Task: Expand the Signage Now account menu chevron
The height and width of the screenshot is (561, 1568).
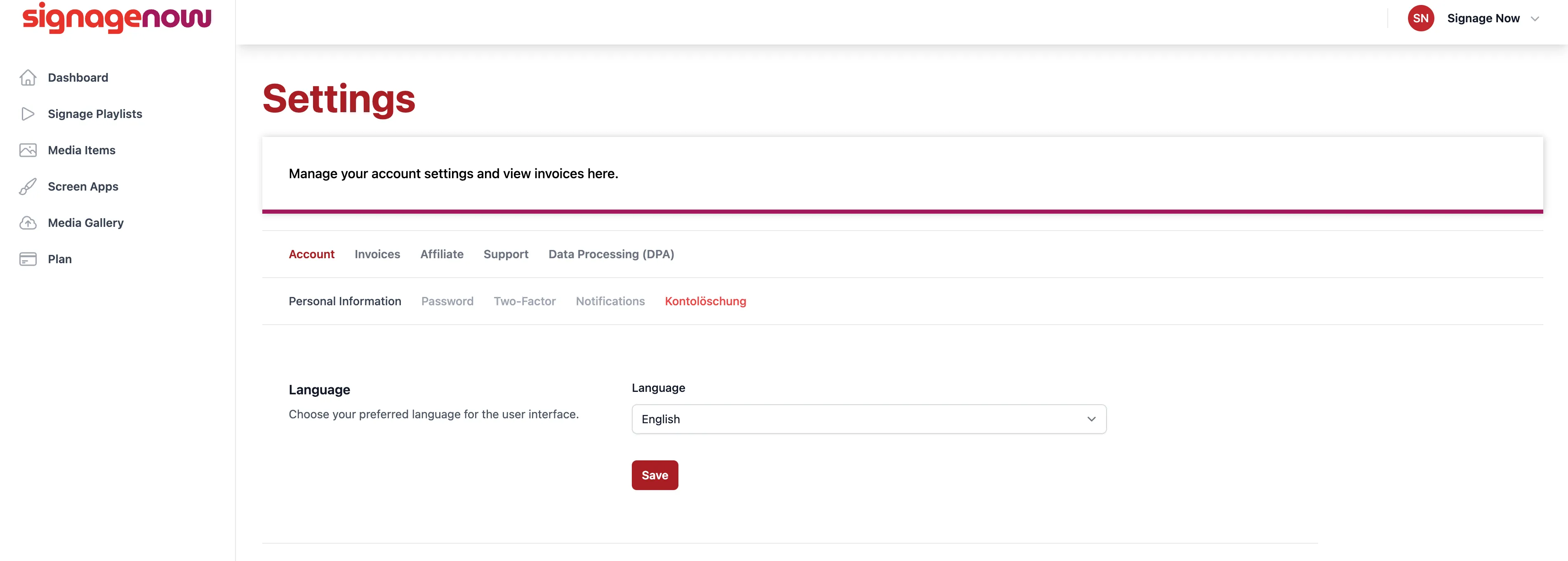Action: coord(1535,19)
